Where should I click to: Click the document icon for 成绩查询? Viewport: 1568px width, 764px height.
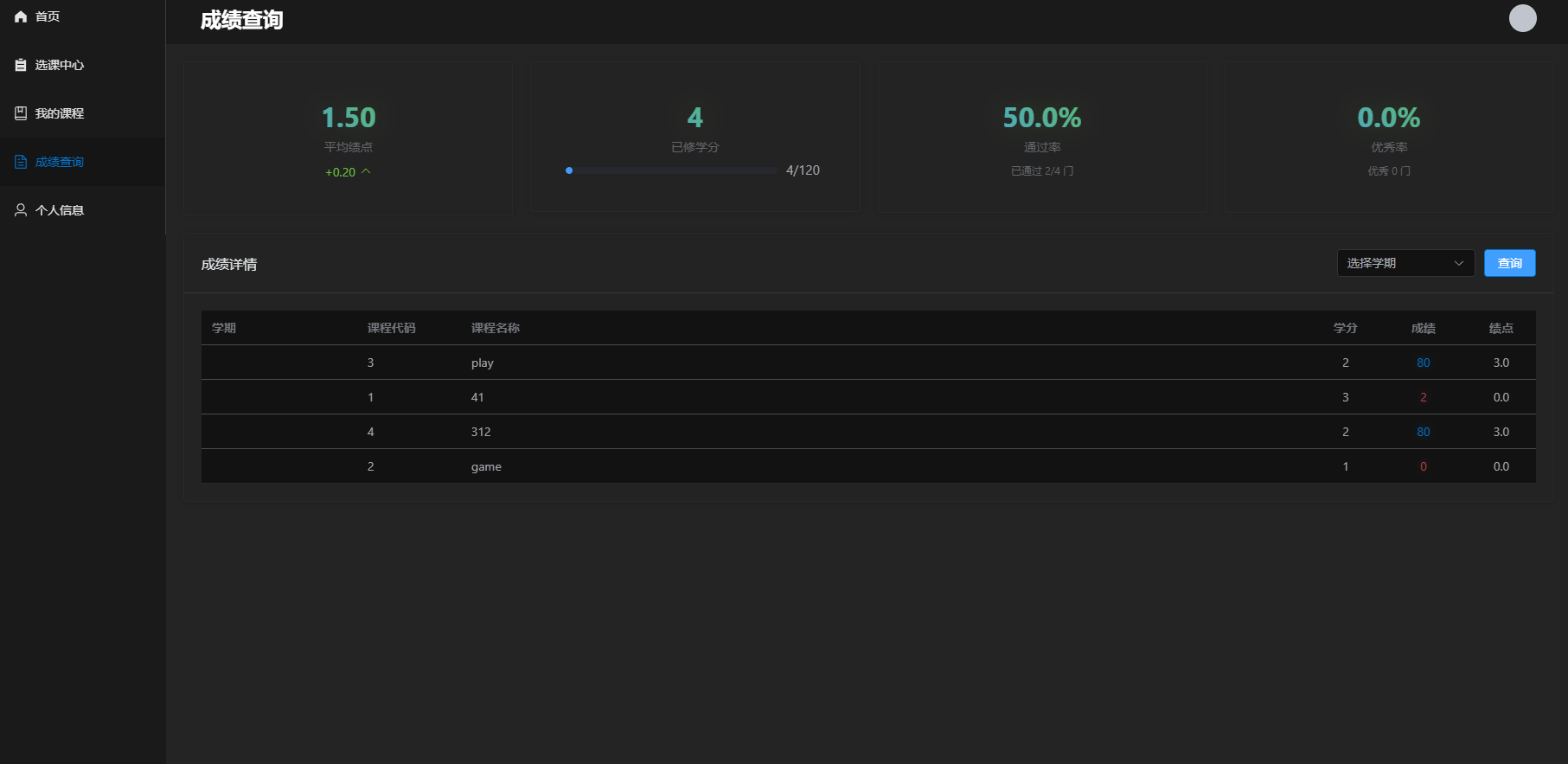[21, 162]
